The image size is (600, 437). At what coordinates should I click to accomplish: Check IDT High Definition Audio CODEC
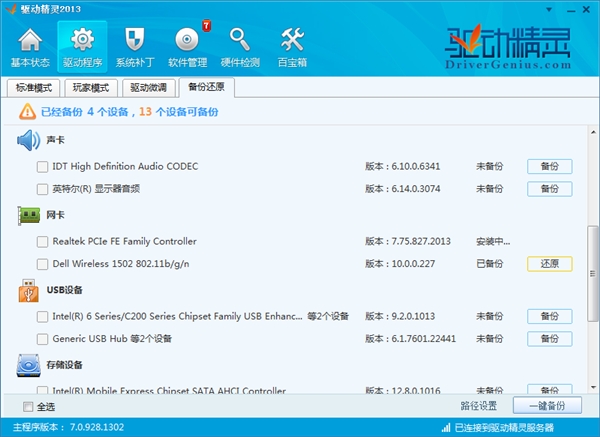pyautogui.click(x=42, y=167)
